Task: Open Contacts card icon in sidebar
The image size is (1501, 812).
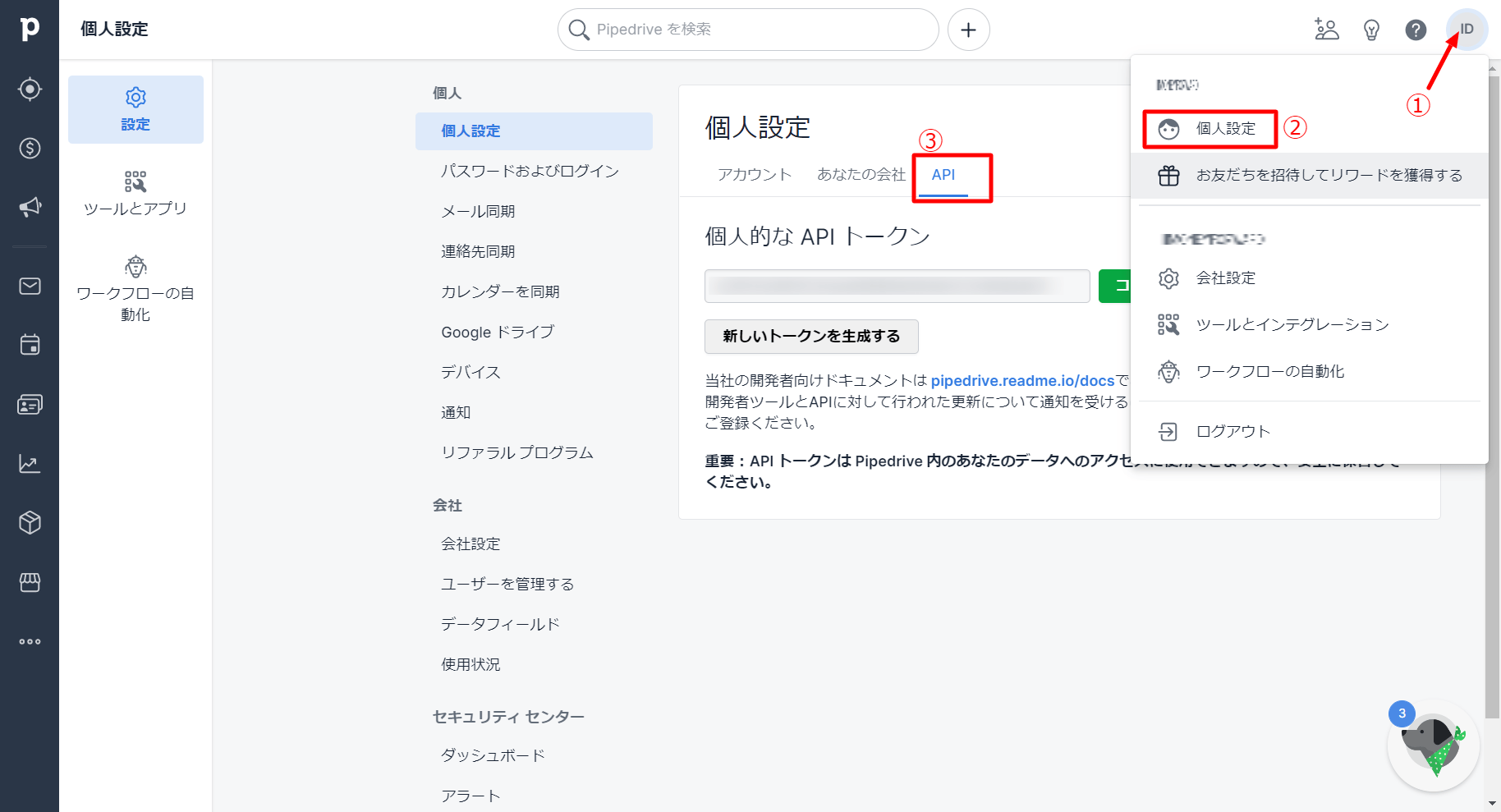Action: point(30,405)
